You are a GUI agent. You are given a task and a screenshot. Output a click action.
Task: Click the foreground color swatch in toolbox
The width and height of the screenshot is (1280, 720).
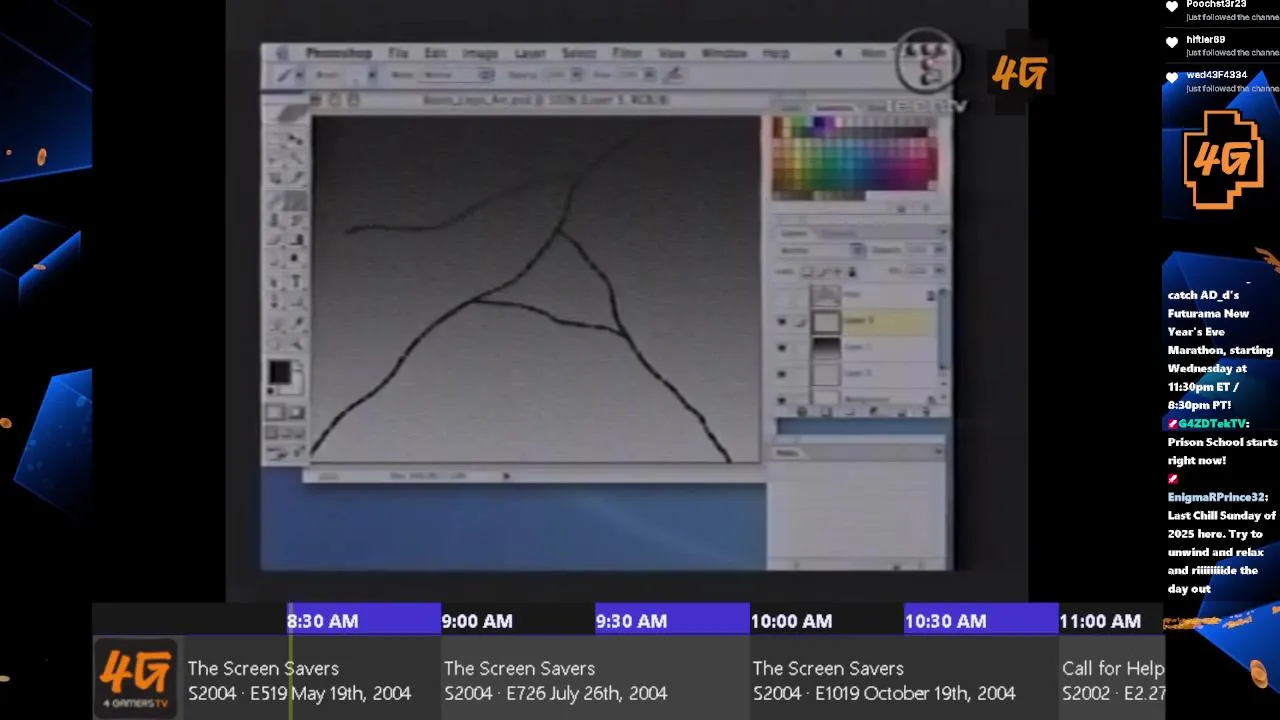pyautogui.click(x=278, y=372)
